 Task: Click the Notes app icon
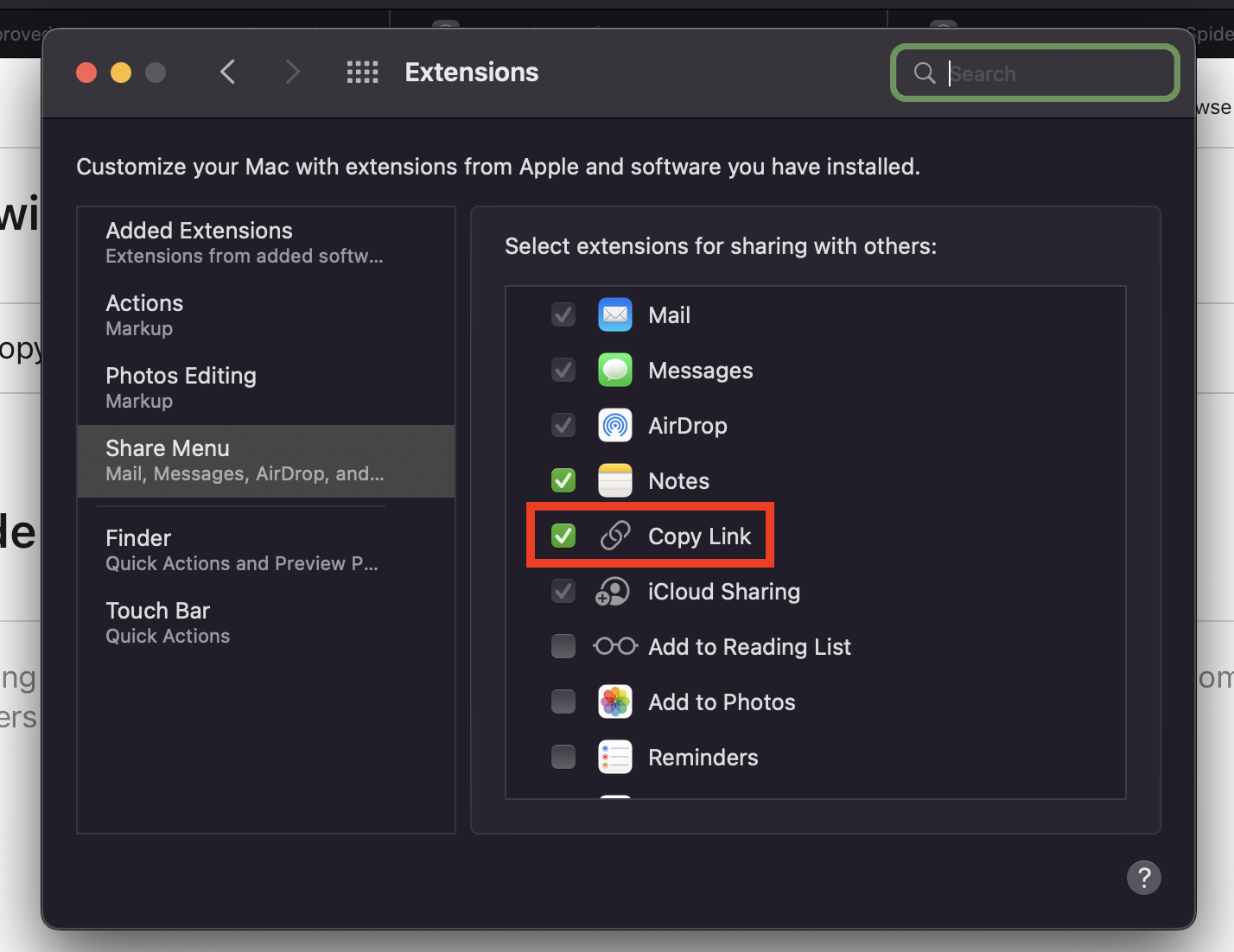coord(614,480)
